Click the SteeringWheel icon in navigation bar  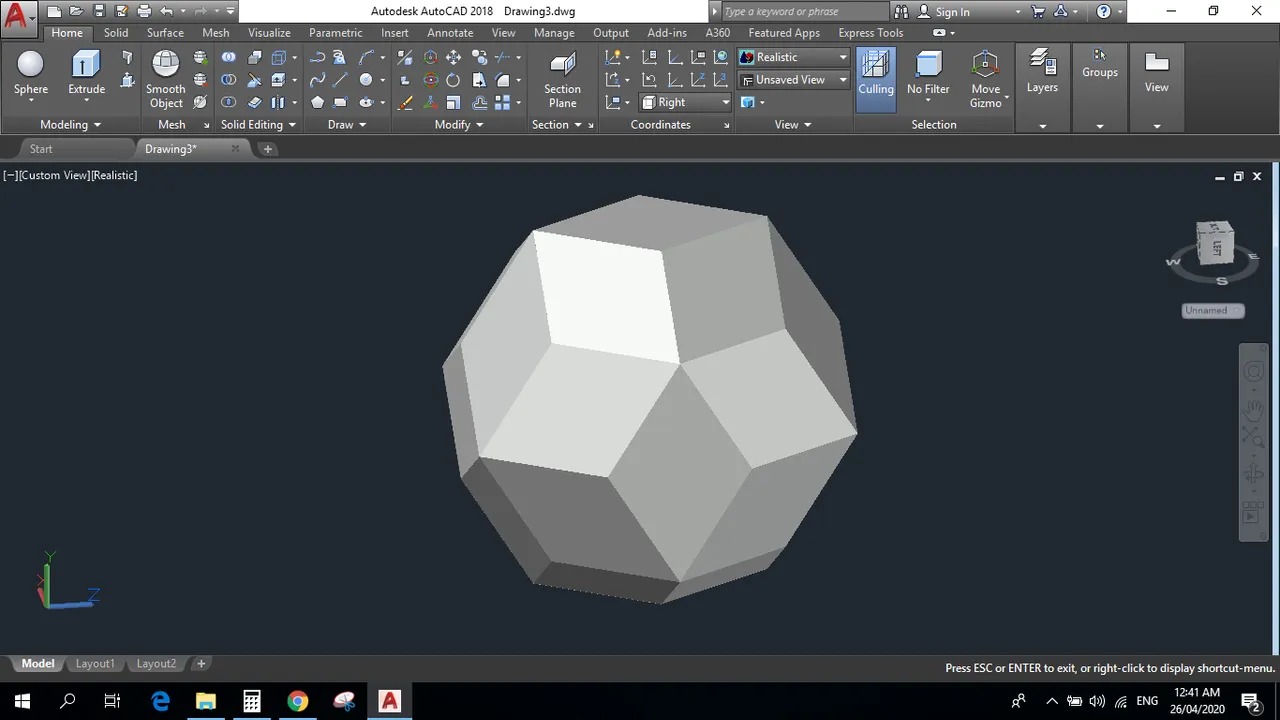pos(1253,372)
